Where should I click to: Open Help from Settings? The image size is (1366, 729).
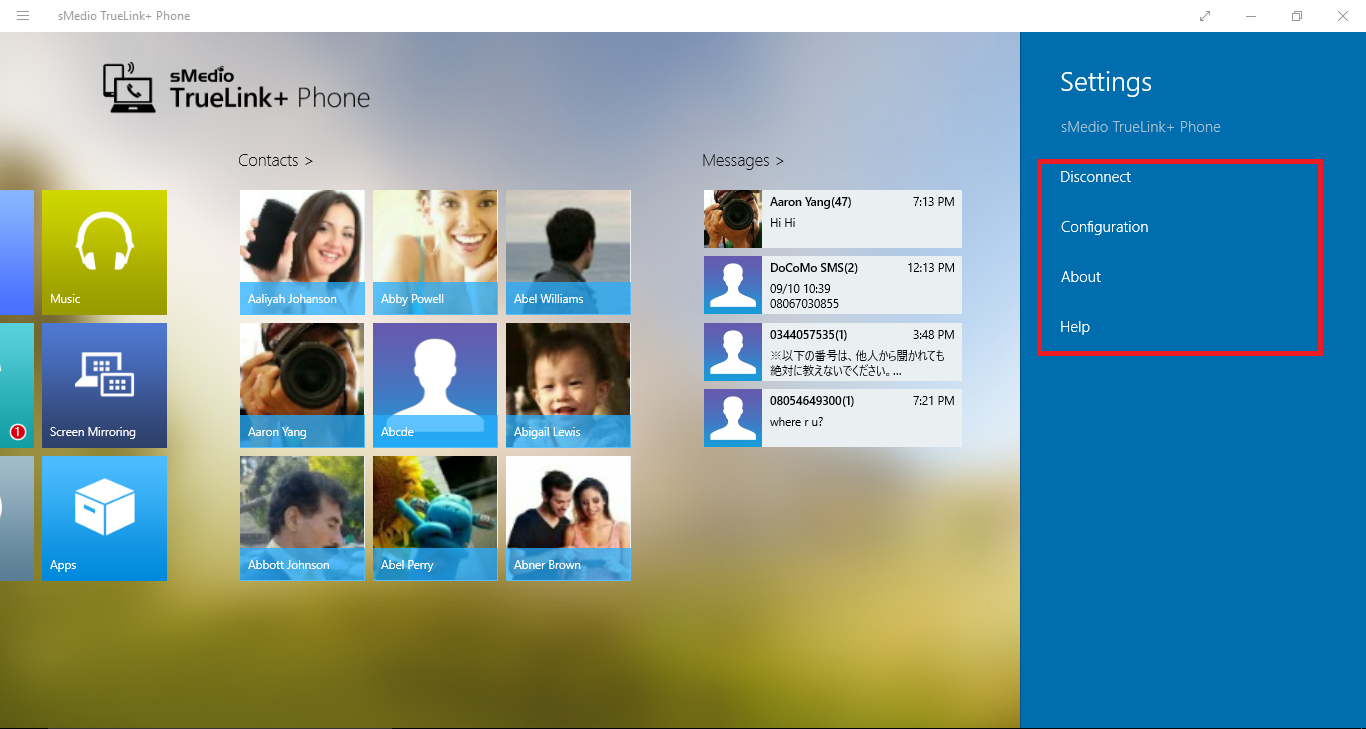pos(1075,327)
